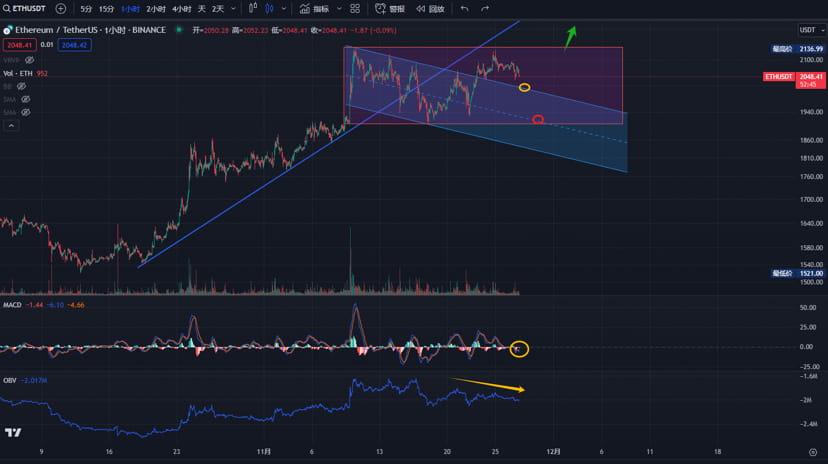Screen dimensions: 828x464
Task: Click the TradingView logo
Action: [x=13, y=433]
